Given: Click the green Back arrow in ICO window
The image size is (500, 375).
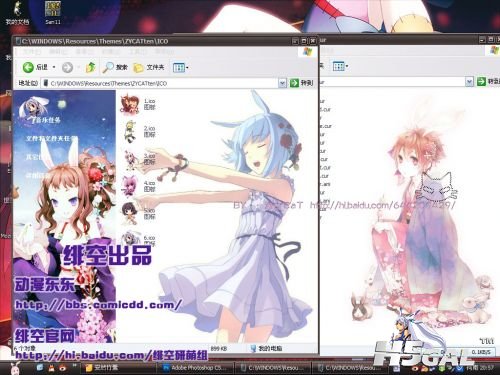Looking at the screenshot, I should (29, 67).
